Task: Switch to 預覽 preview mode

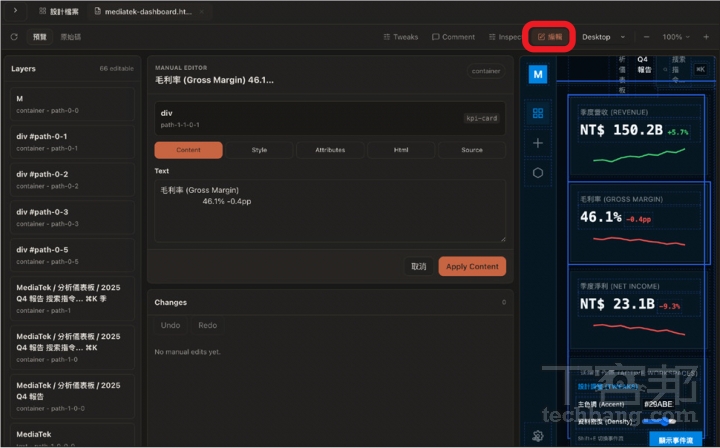Action: pyautogui.click(x=40, y=37)
